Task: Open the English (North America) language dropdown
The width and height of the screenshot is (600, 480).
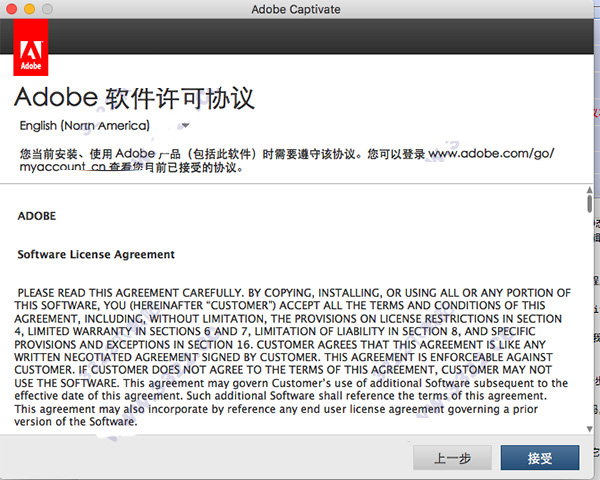Action: (104, 126)
